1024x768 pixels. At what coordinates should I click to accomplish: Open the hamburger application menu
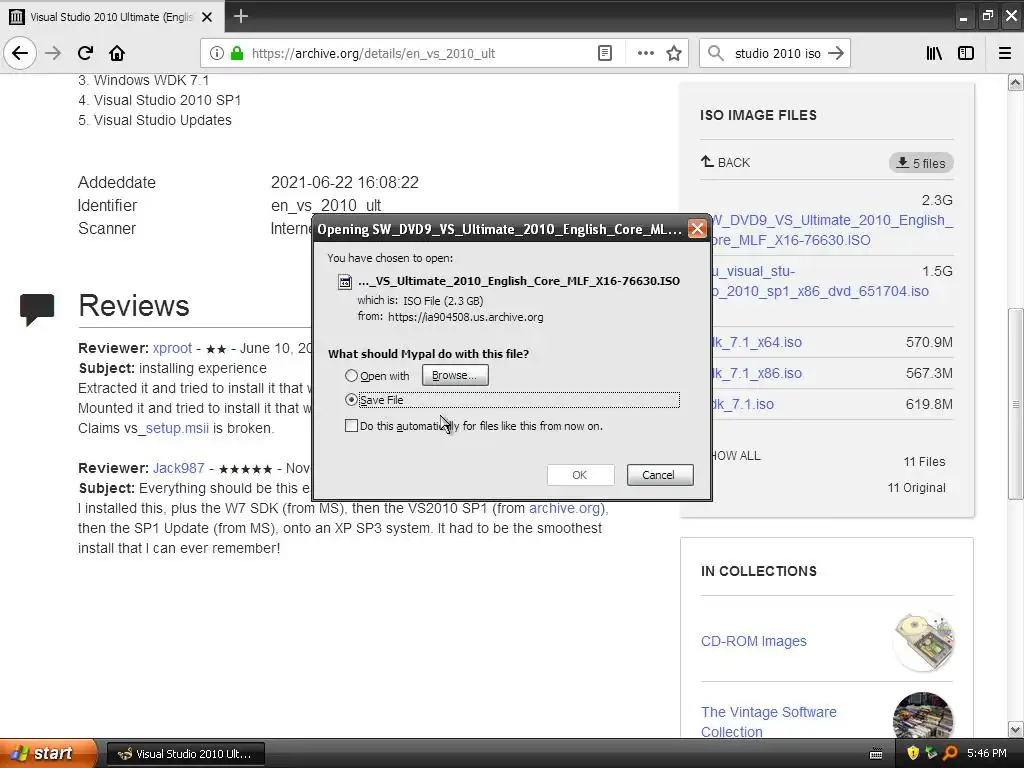1005,54
